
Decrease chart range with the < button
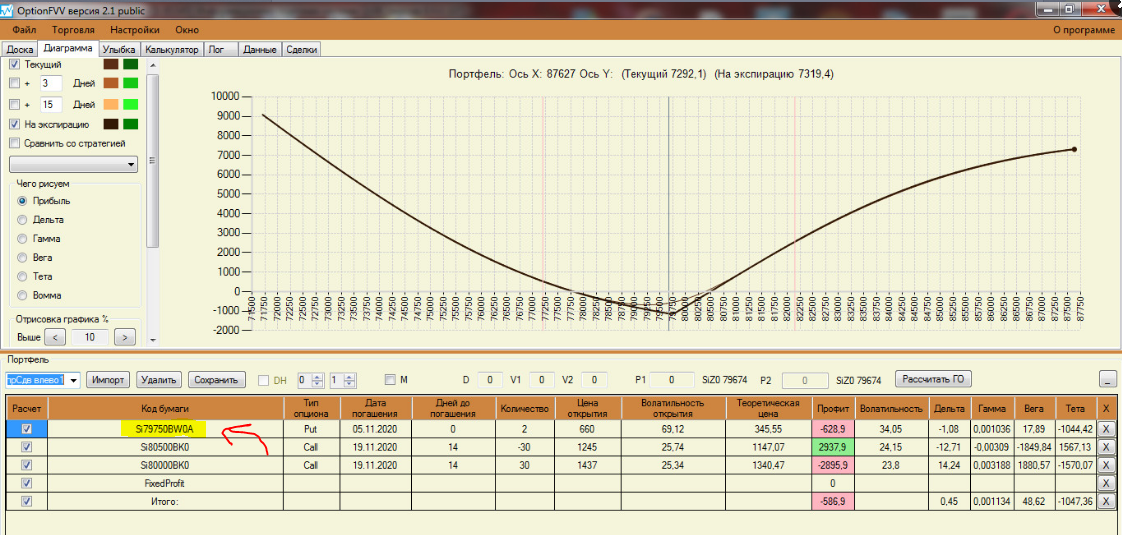[57, 336]
